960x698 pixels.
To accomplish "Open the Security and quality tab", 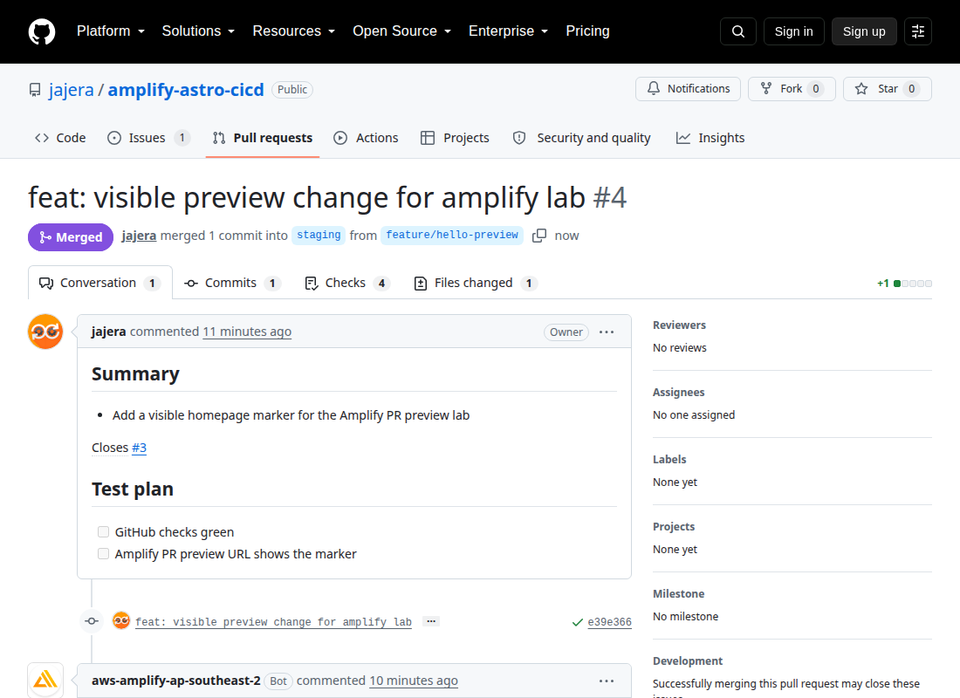I will (582, 138).
